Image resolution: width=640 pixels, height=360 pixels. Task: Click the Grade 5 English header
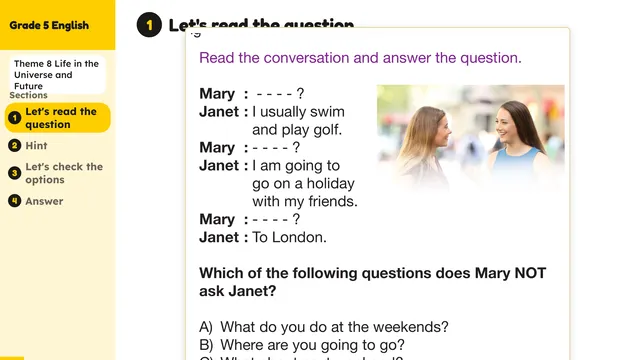click(x=49, y=25)
